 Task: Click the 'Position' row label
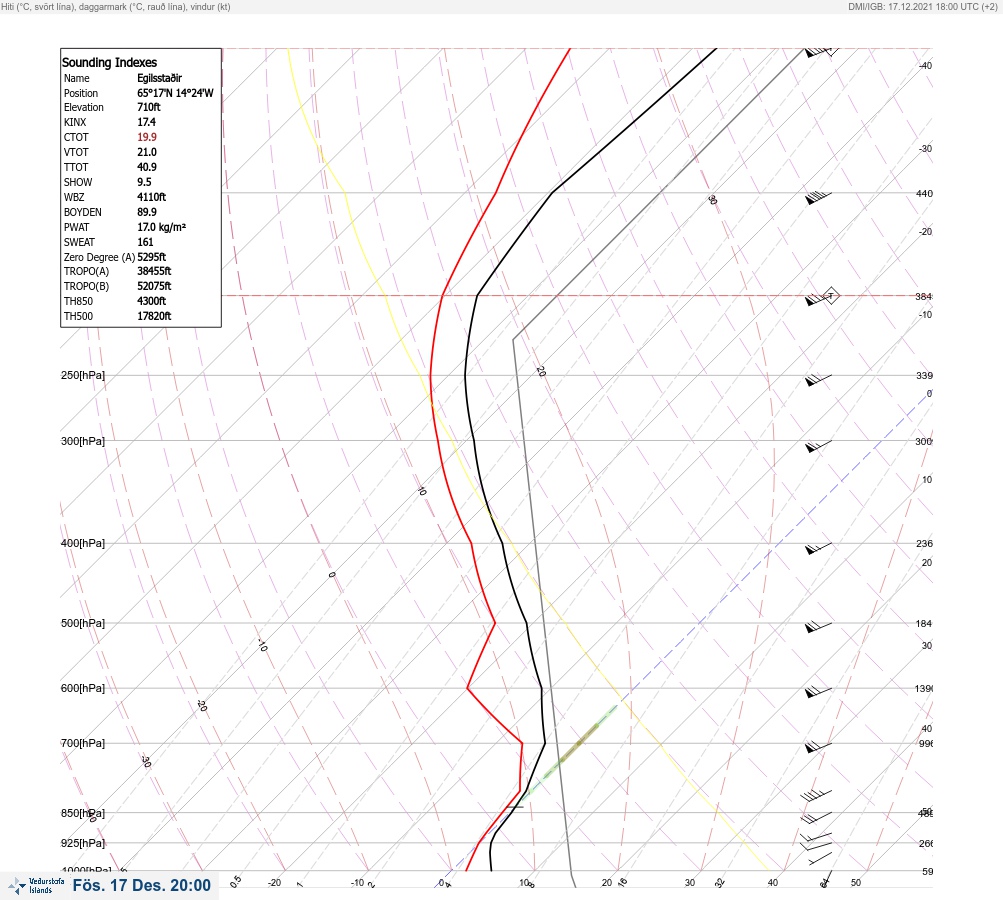pyautogui.click(x=81, y=93)
